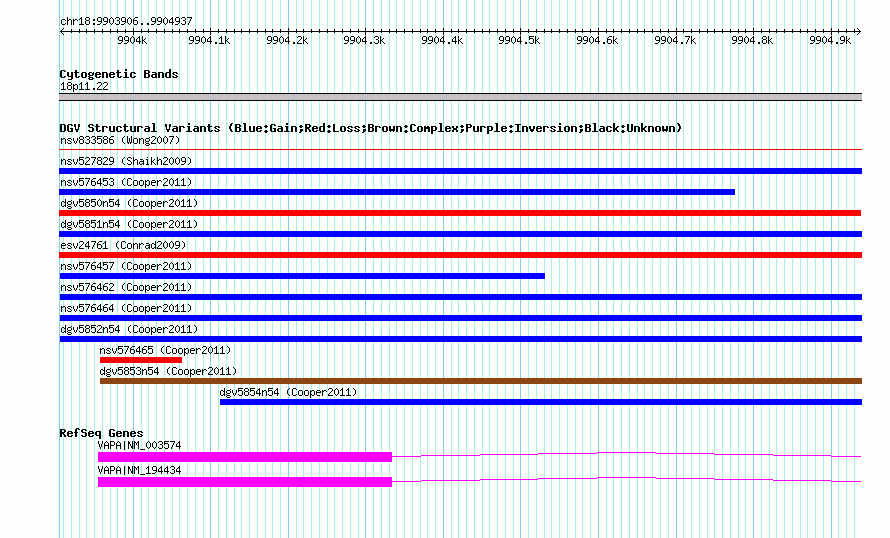The height and width of the screenshot is (538, 890).
Task: Click the 9904.8k ruler tick label
Action: 752,40
